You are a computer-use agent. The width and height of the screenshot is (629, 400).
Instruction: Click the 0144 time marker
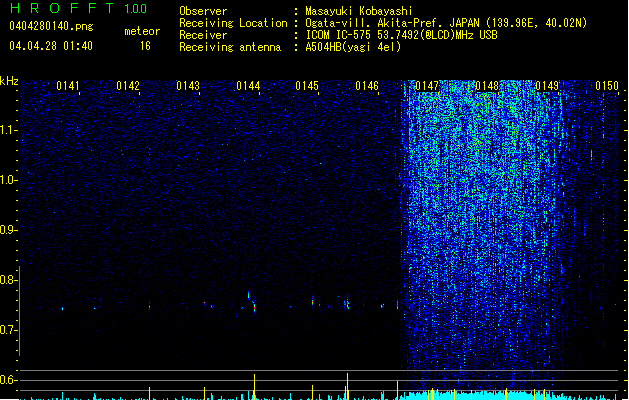click(248, 86)
